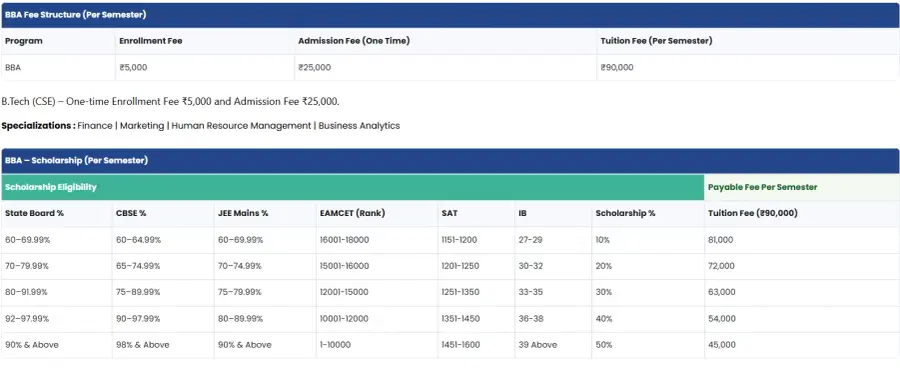The height and width of the screenshot is (368, 900).
Task: Click the B.Tech (CSE) enrollment fee note
Action: click(x=170, y=102)
